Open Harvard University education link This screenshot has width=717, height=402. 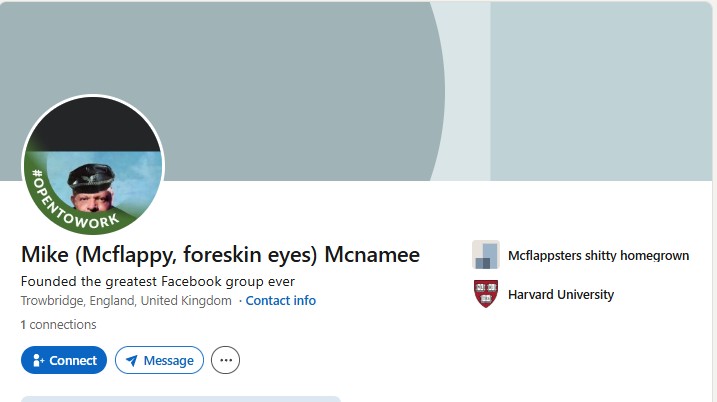560,295
